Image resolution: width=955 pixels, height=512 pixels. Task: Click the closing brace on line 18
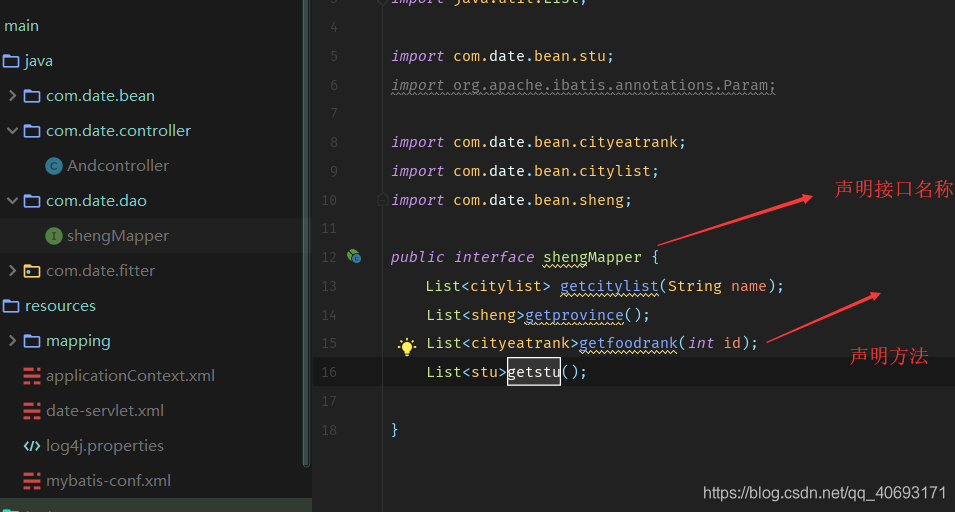click(395, 430)
